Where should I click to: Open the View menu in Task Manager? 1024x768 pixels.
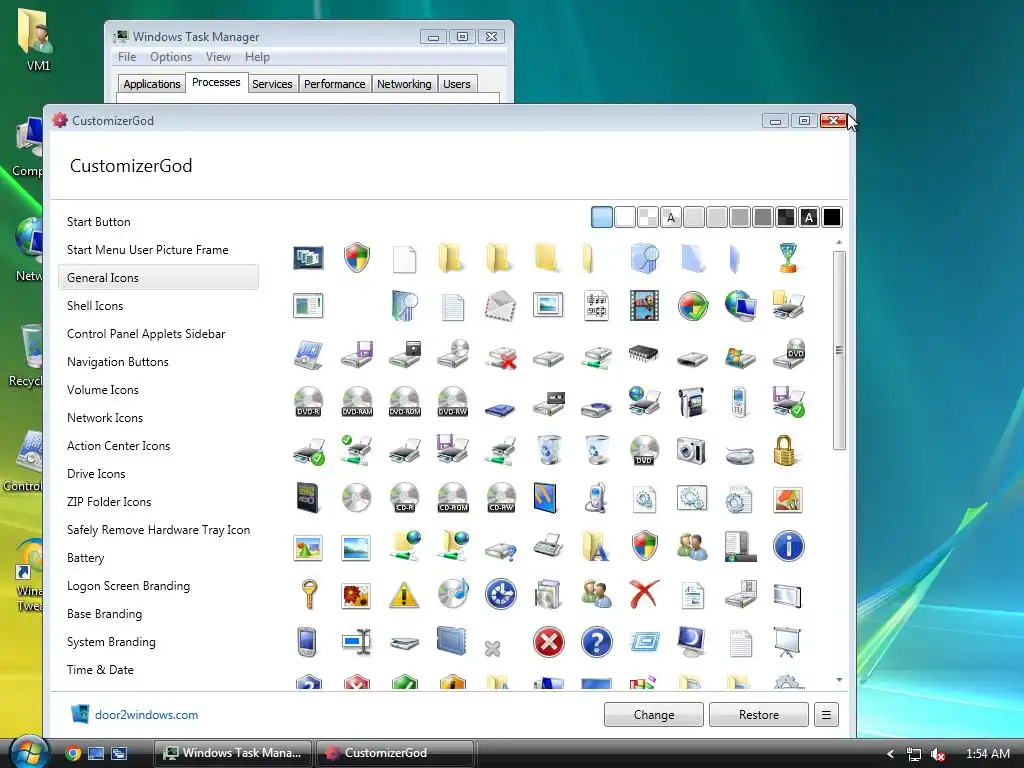218,57
